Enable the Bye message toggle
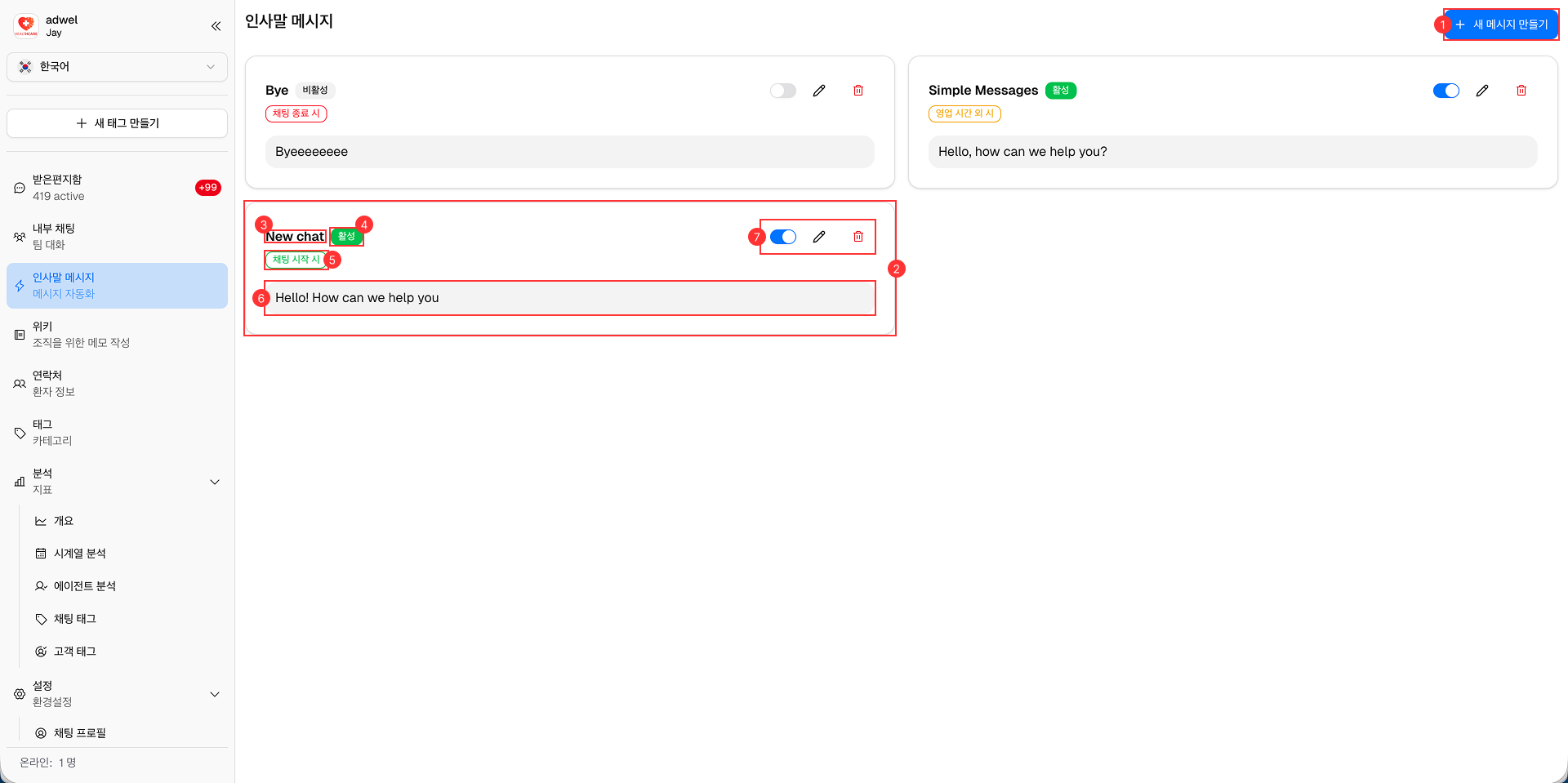This screenshot has height=783, width=1568. pos(782,91)
